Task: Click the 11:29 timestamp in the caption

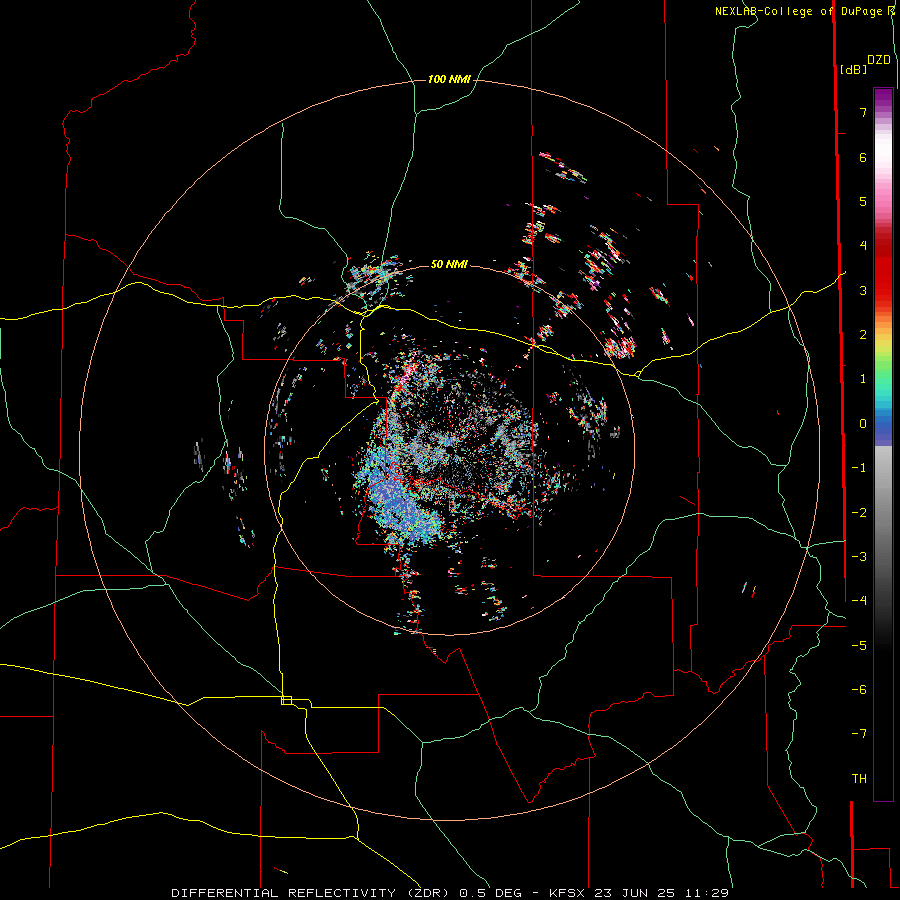Action: 706,893
